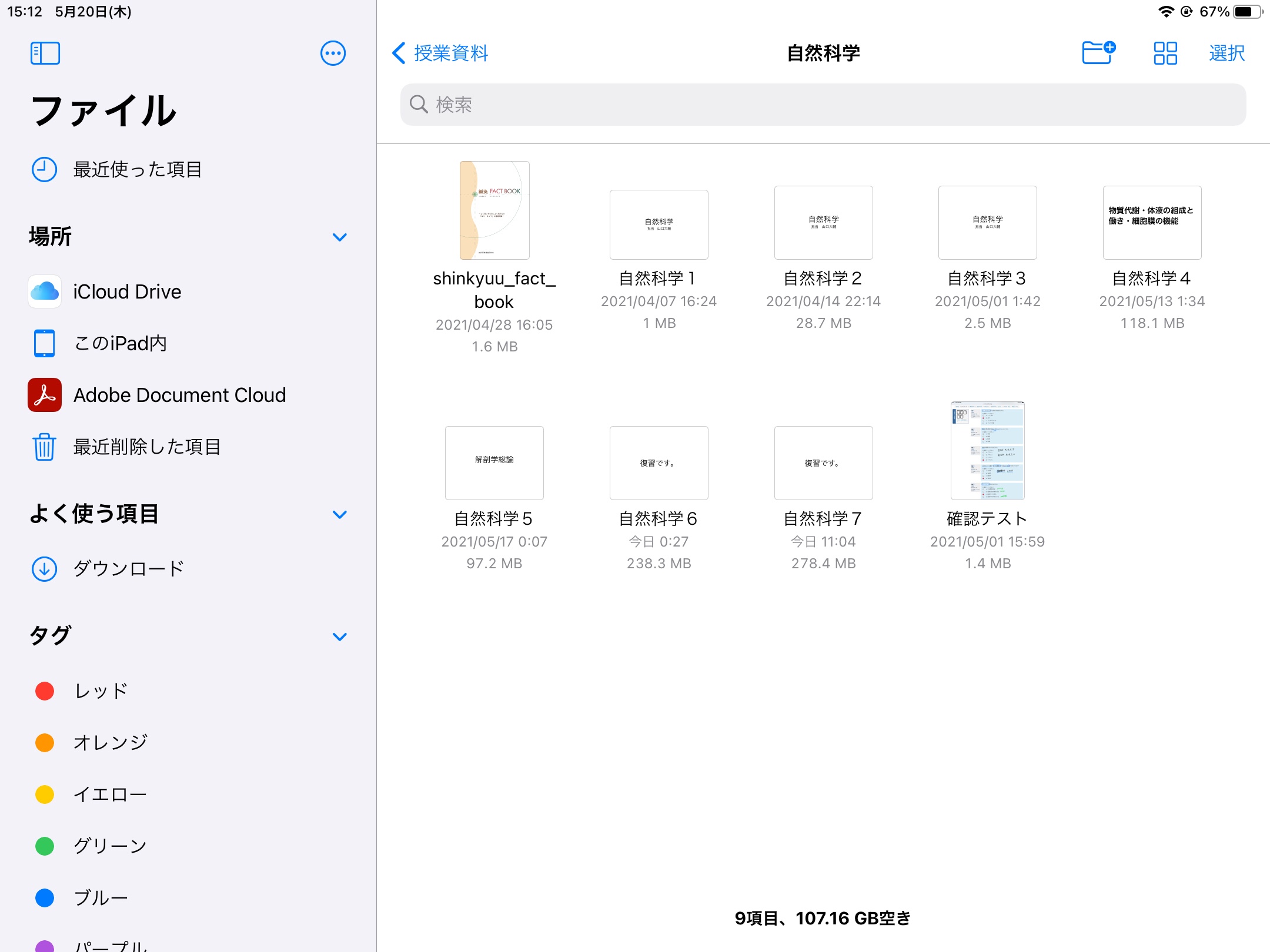Open iCloud Drive location
Image resolution: width=1270 pixels, height=952 pixels.
[x=126, y=292]
